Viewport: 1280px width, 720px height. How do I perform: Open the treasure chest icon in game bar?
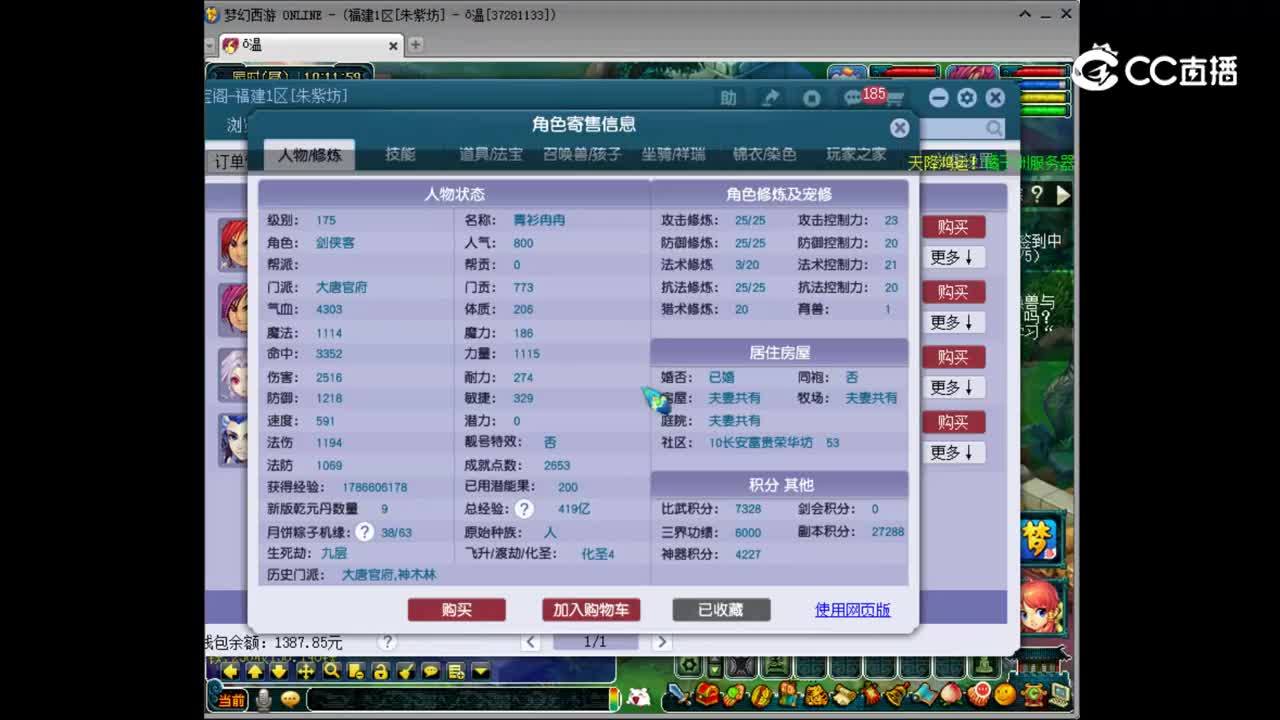(x=709, y=694)
